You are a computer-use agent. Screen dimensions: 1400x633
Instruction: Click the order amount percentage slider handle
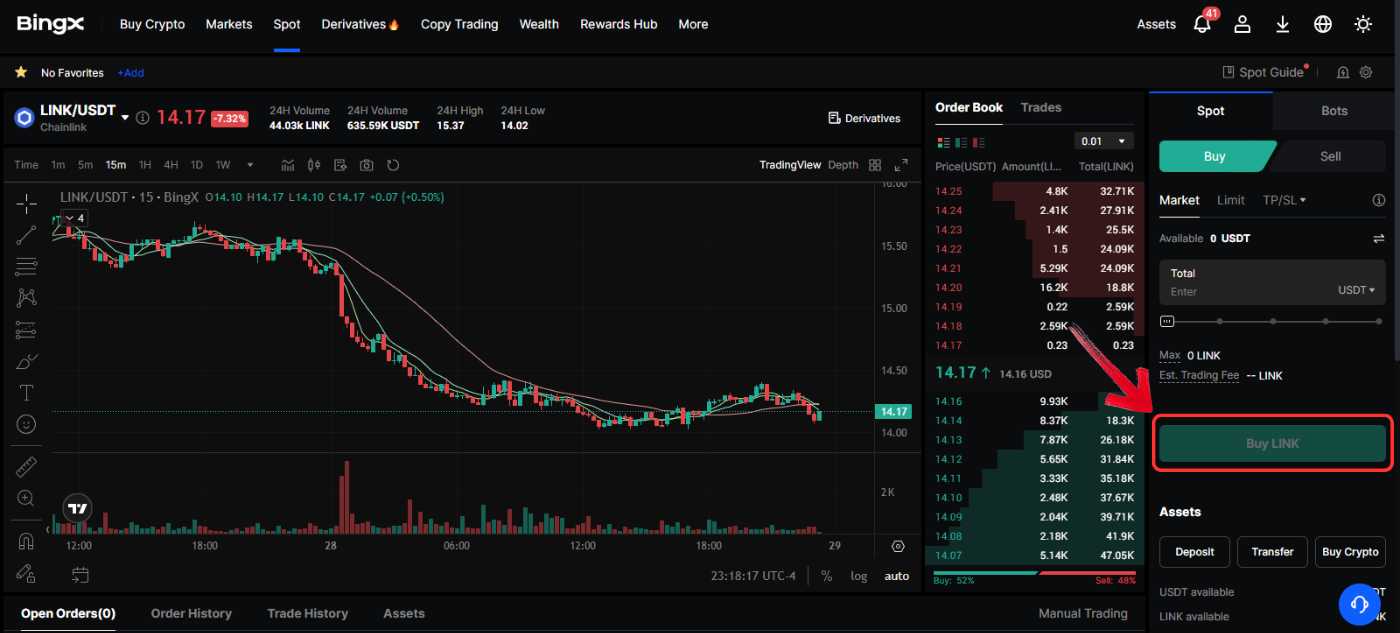tap(1167, 321)
